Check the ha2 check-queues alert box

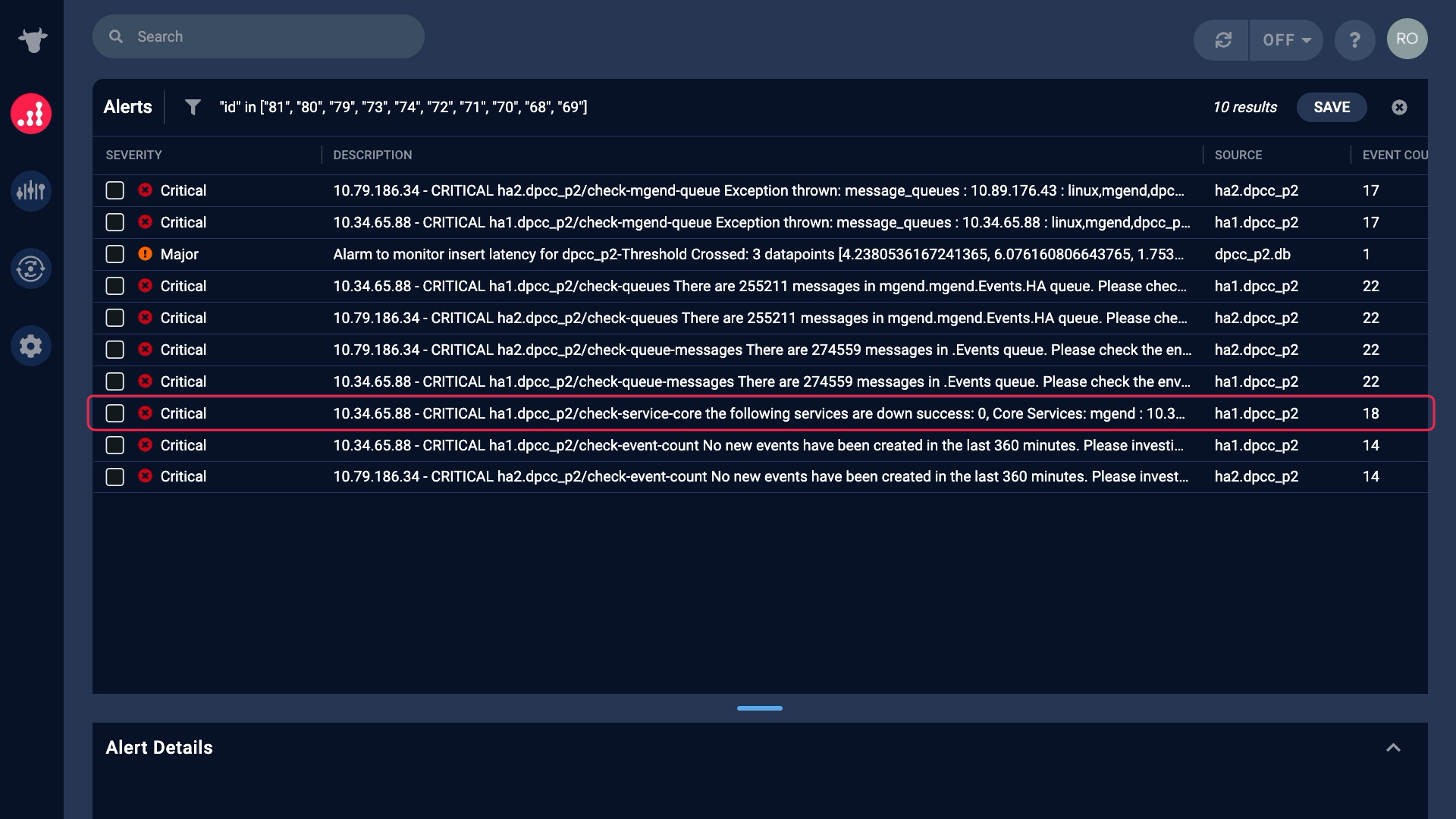[x=115, y=318]
